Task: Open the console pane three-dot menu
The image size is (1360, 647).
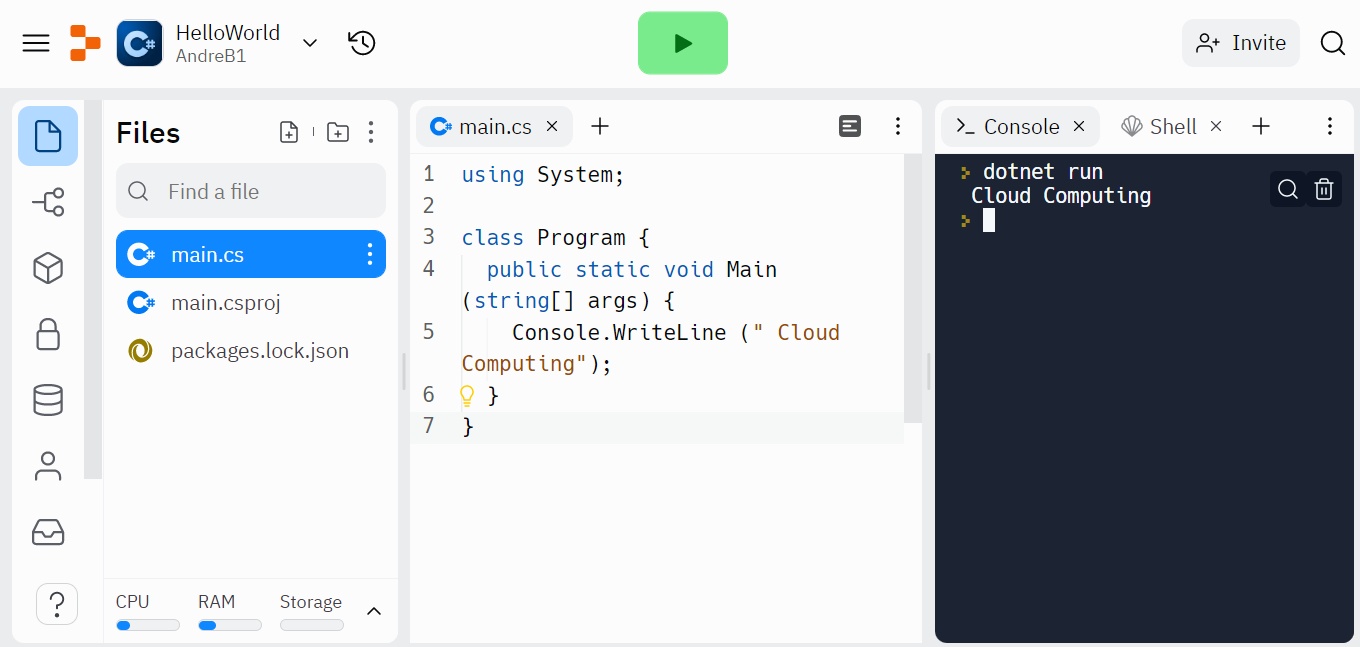Action: pyautogui.click(x=1330, y=126)
